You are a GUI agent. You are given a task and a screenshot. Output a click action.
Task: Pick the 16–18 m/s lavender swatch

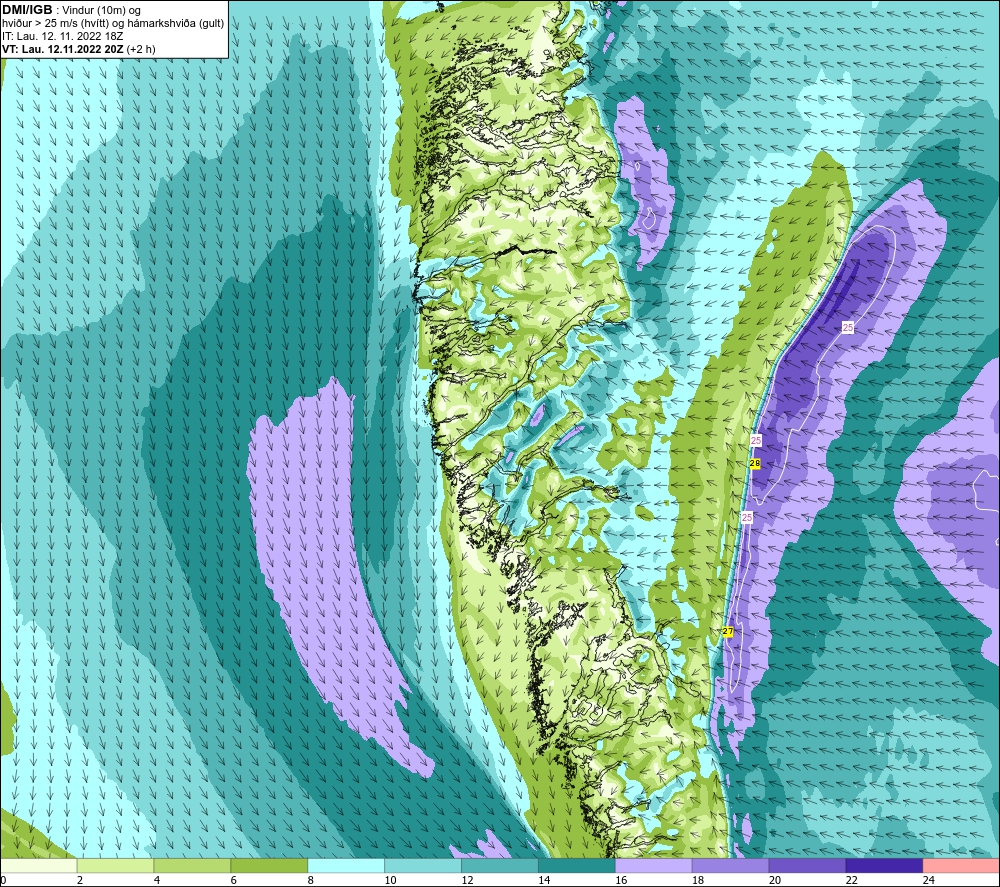coord(654,865)
